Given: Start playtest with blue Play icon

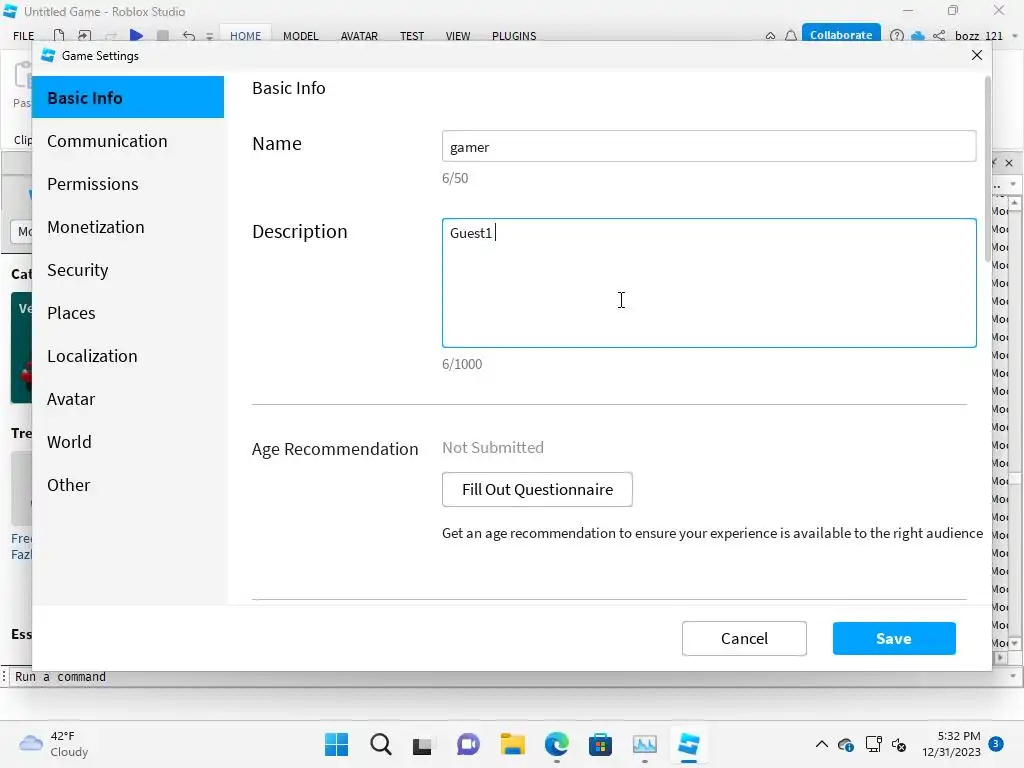Looking at the screenshot, I should pyautogui.click(x=136, y=35).
